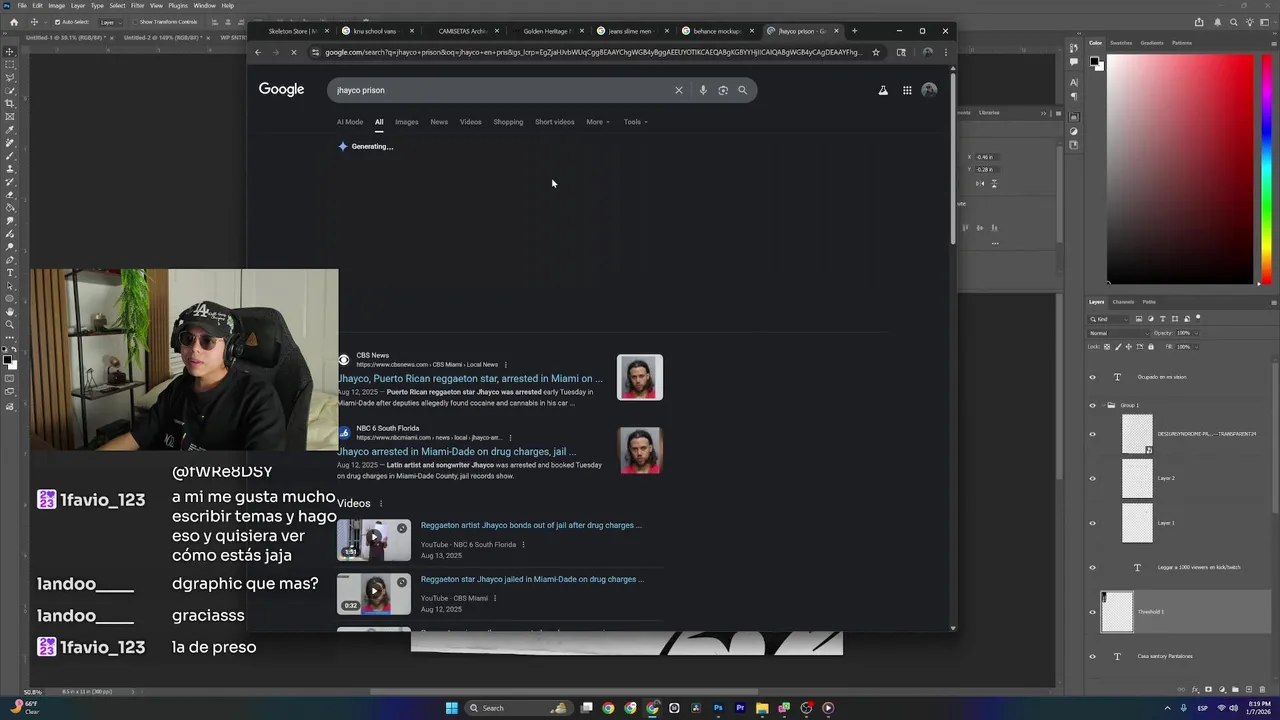Hide the Layer 1 layer
This screenshot has height=720, width=1280.
[x=1092, y=523]
